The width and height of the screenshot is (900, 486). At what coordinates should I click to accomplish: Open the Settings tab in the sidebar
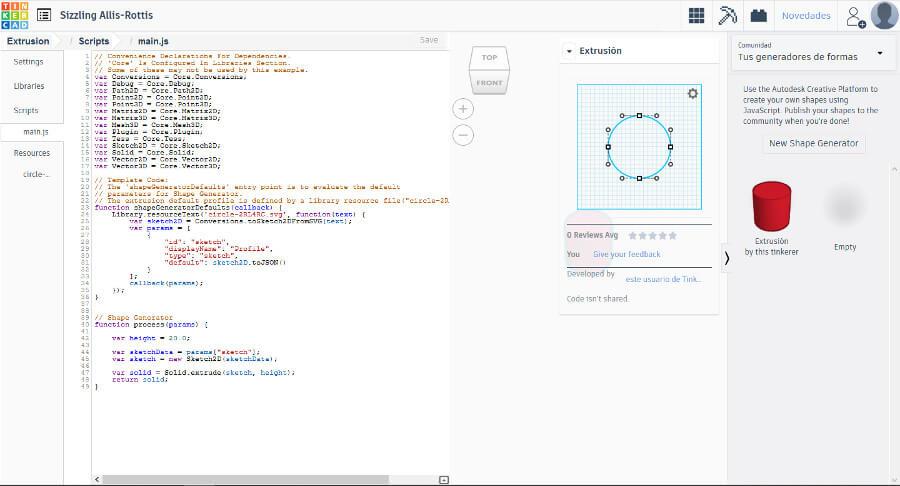pyautogui.click(x=28, y=62)
